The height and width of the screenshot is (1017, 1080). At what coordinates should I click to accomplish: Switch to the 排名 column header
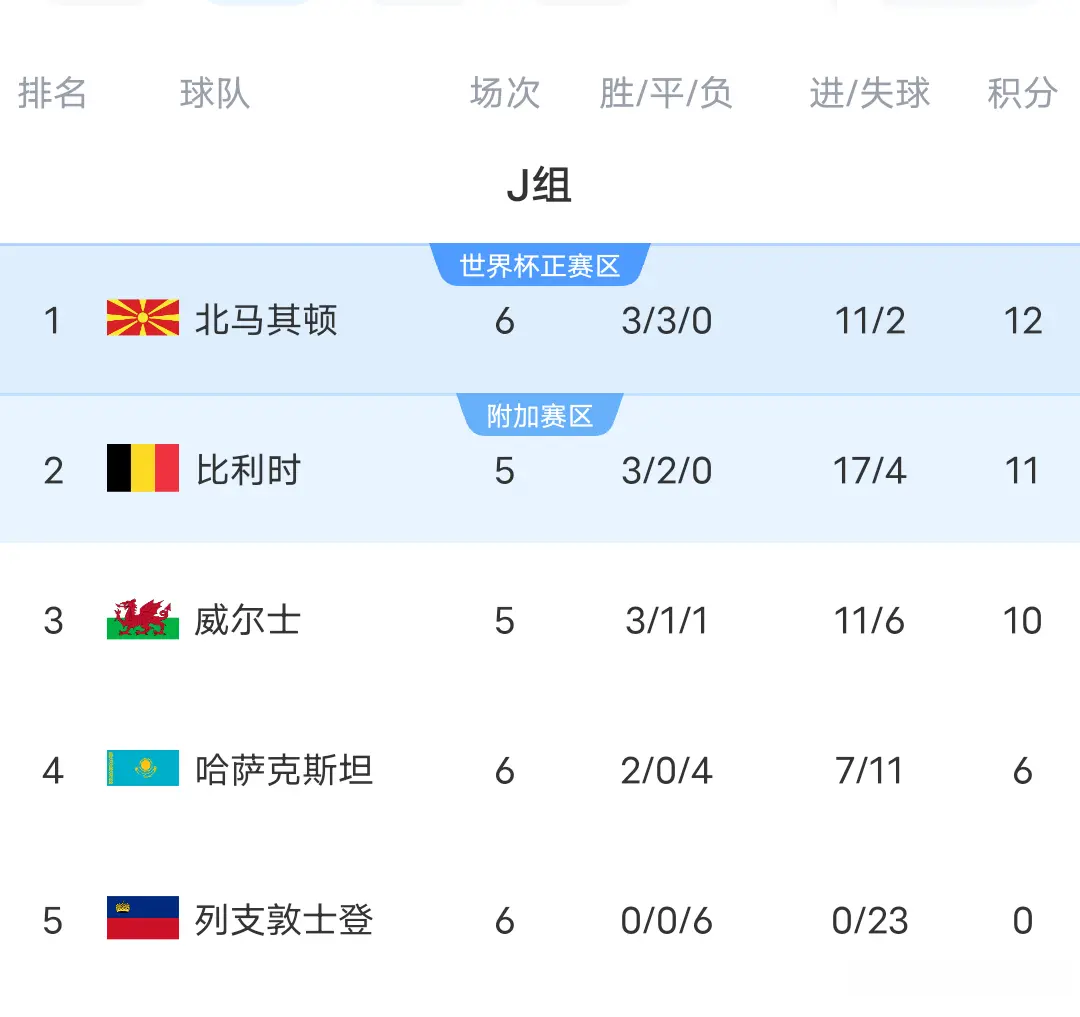(x=52, y=94)
